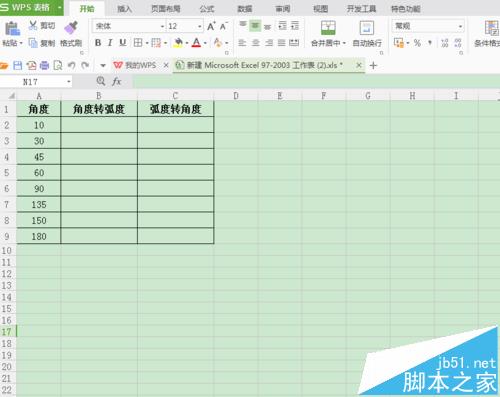Click the justify alignment icon
500x397 pixels.
(282, 43)
